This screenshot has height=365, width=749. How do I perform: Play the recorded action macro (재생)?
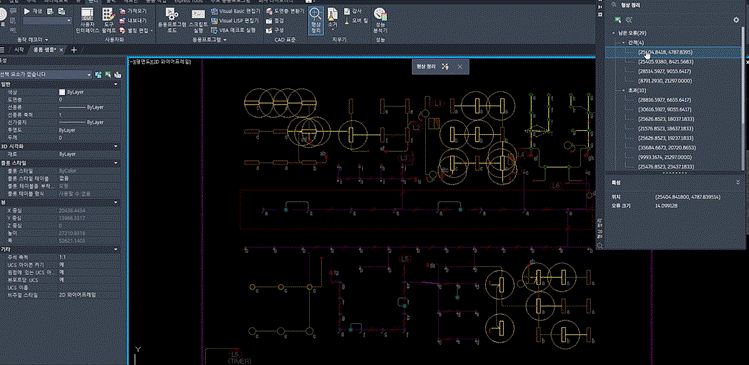[33, 11]
